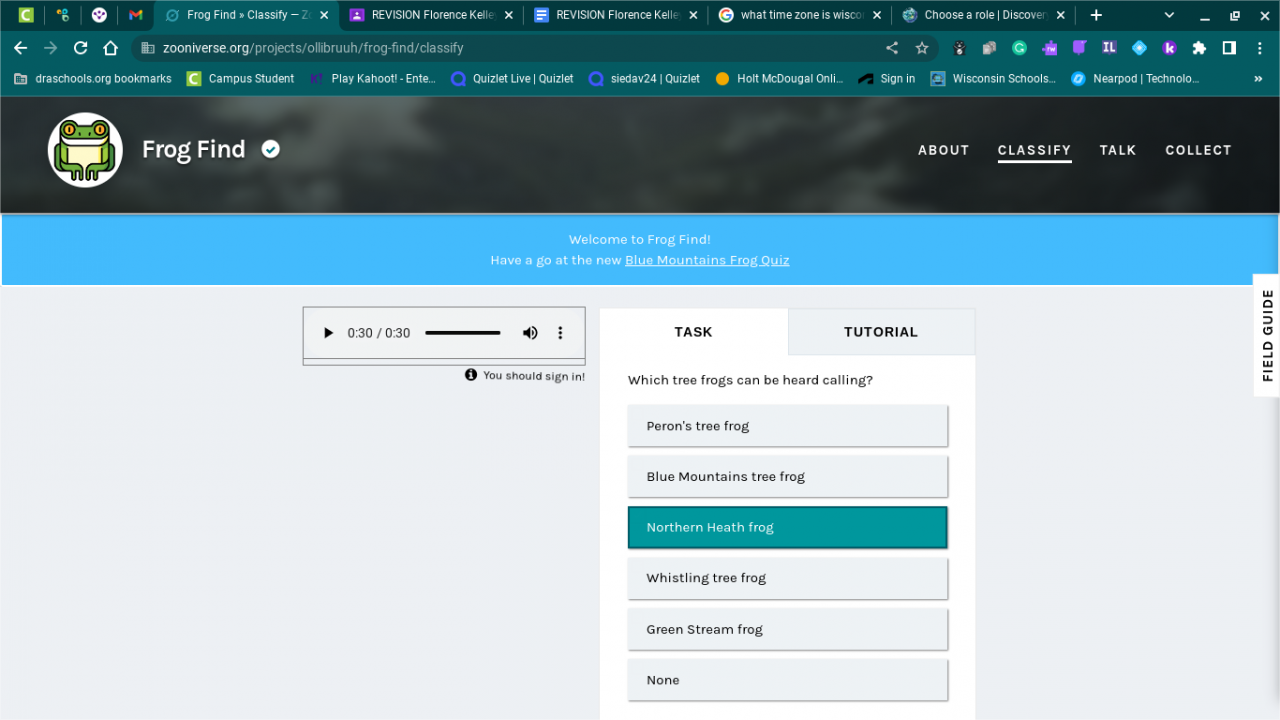Viewport: 1280px width, 720px height.
Task: Open the Chrome three-dot menu
Action: point(1259,48)
